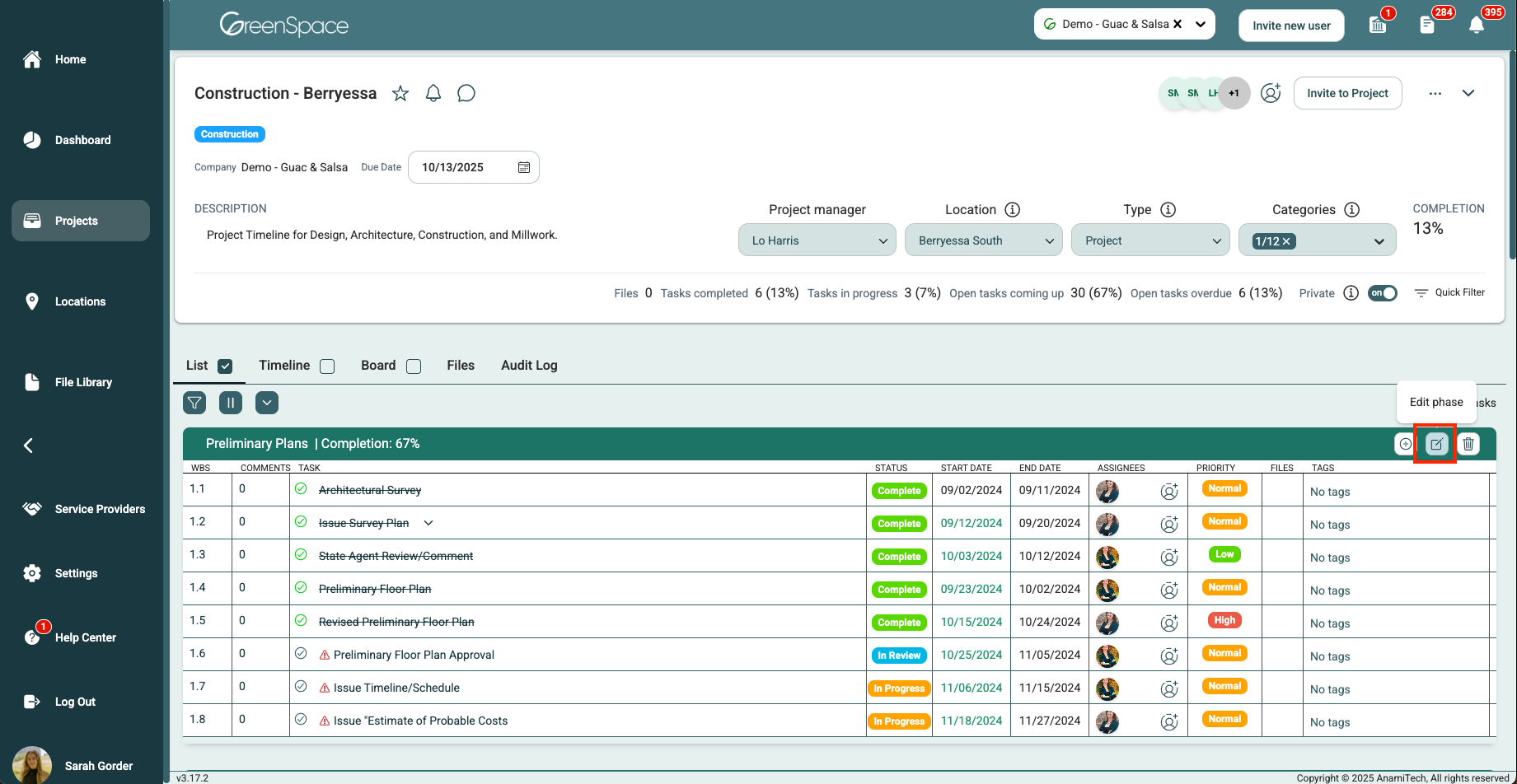Screen dimensions: 1517x784
Task: Click the High priority badge on task 1.5
Action: click(1224, 620)
